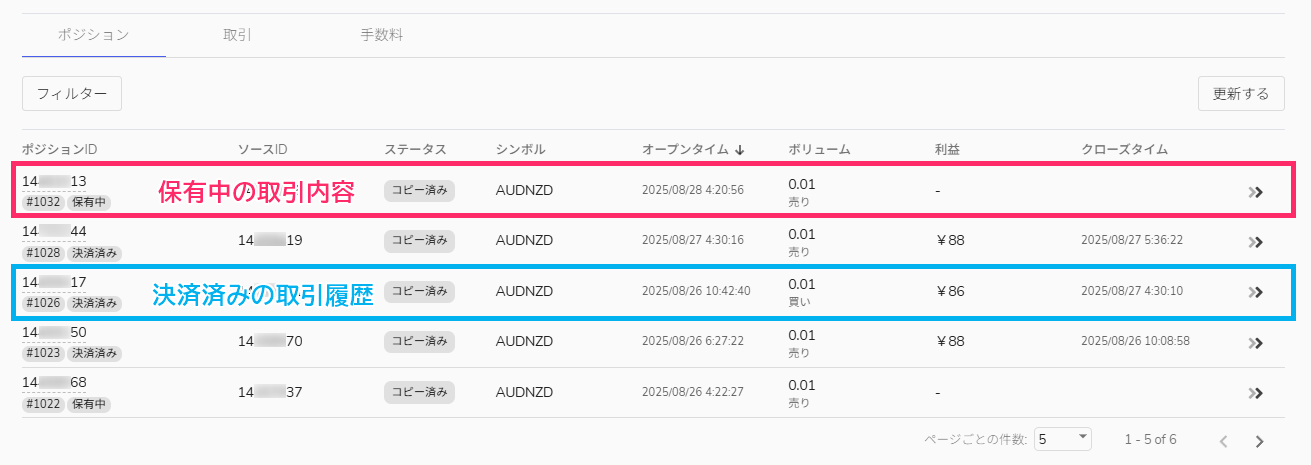
Task: Go to previous page of positions
Action: [1223, 441]
